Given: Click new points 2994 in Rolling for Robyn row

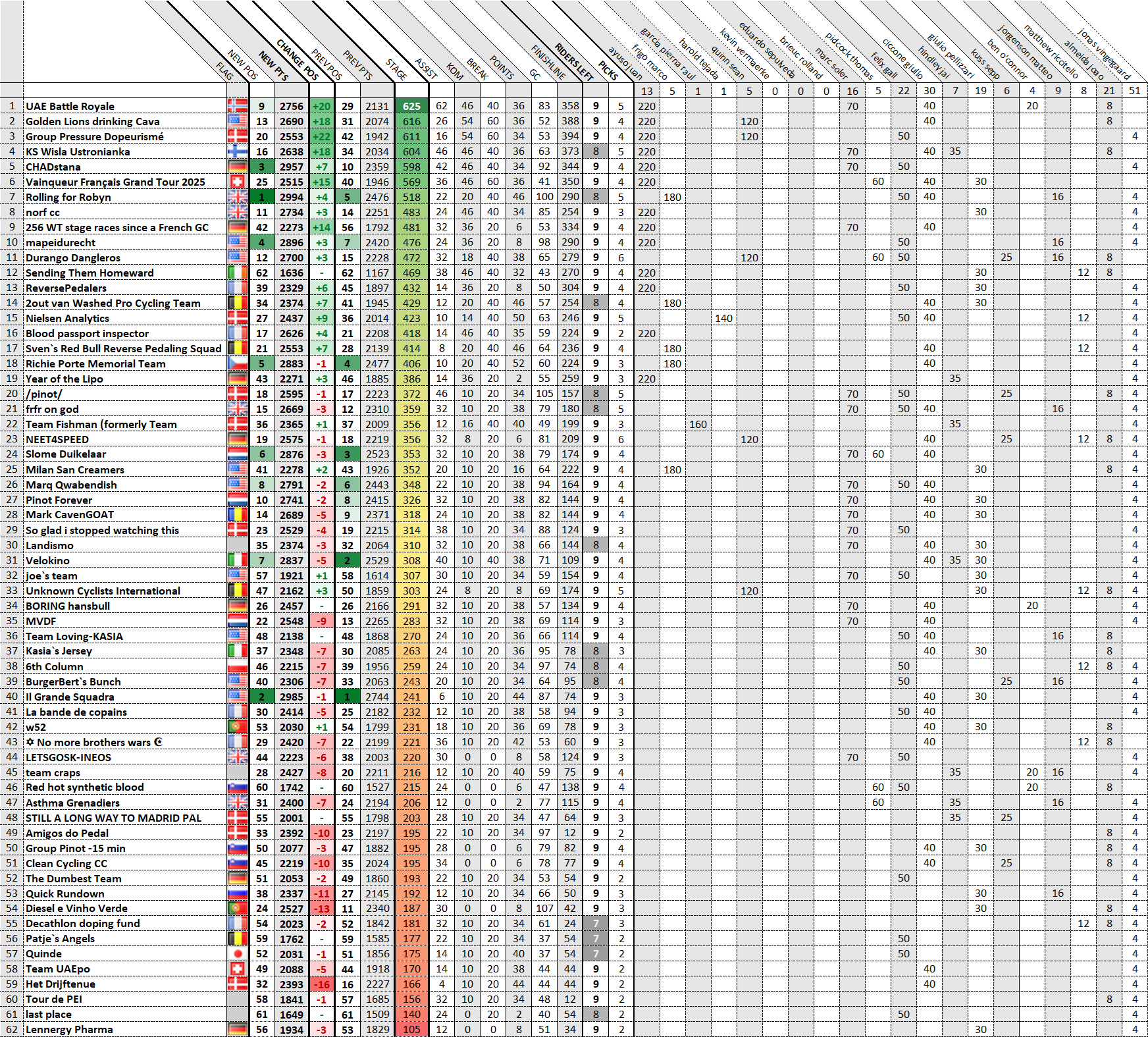Looking at the screenshot, I should tap(292, 197).
